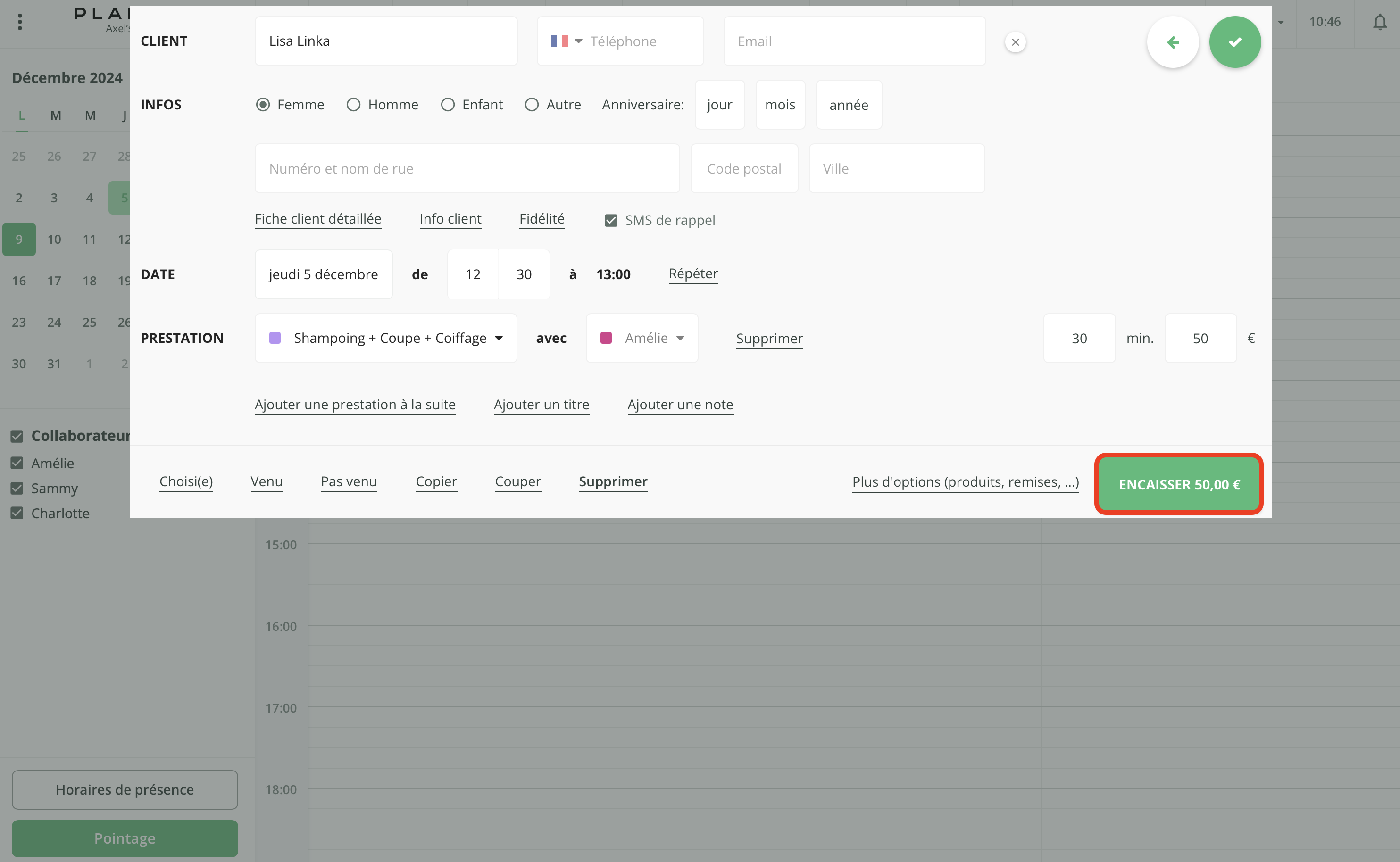This screenshot has width=1400, height=862.
Task: Open the notifications bell
Action: click(x=1379, y=22)
